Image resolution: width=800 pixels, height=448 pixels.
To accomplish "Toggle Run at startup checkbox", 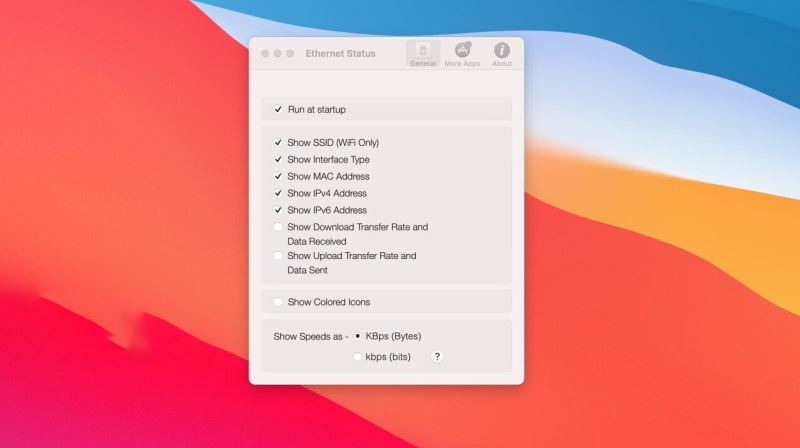I will (278, 109).
